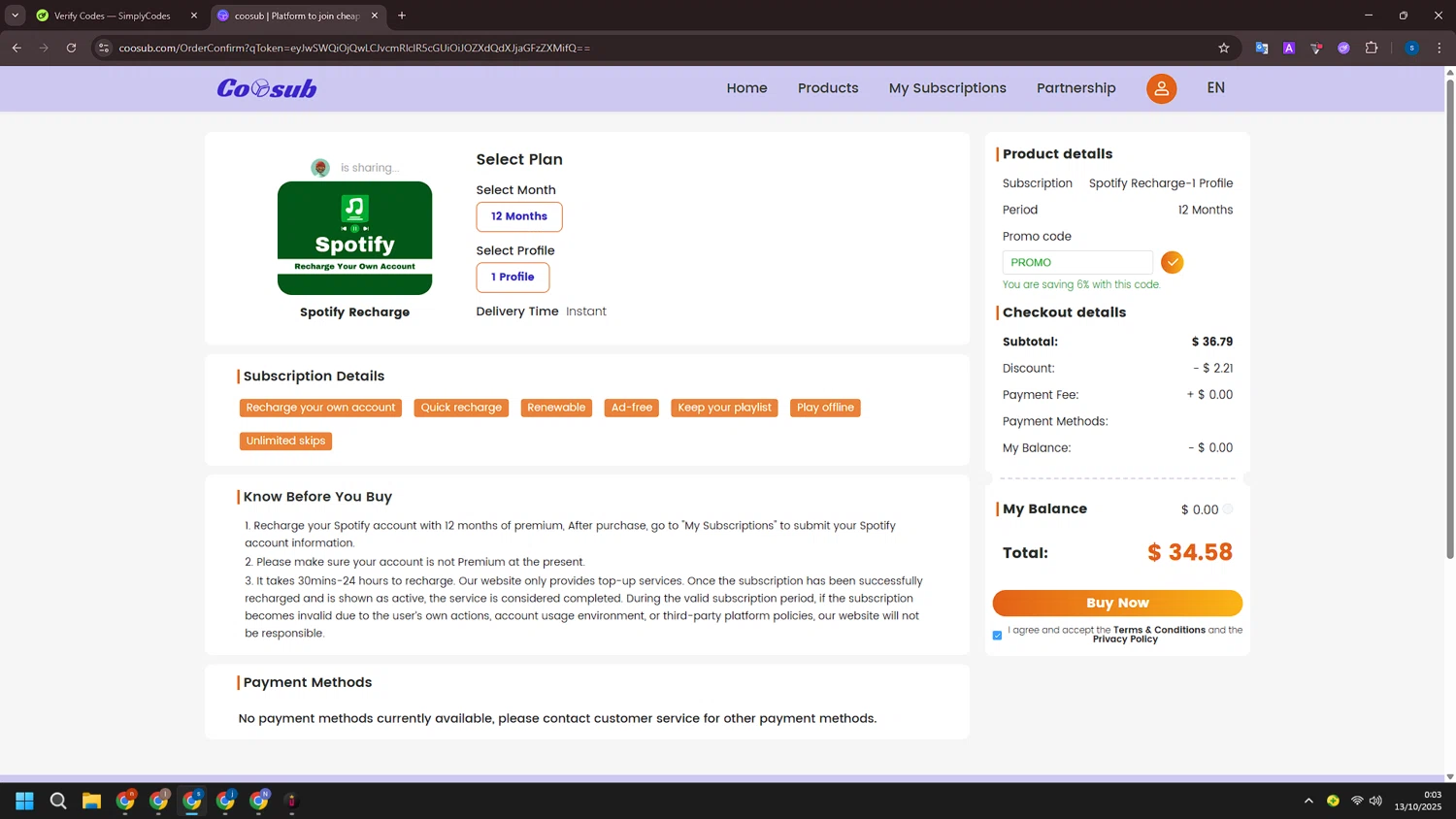Click the Coosub logo

coord(267,88)
